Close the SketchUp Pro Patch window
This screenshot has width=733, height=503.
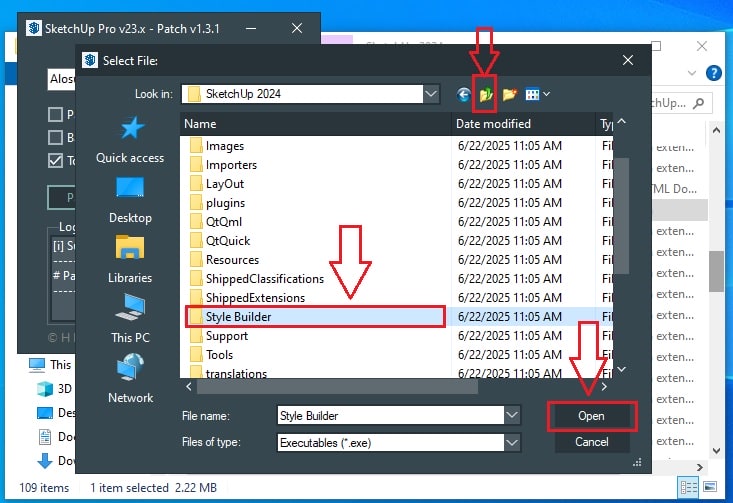pyautogui.click(x=297, y=29)
